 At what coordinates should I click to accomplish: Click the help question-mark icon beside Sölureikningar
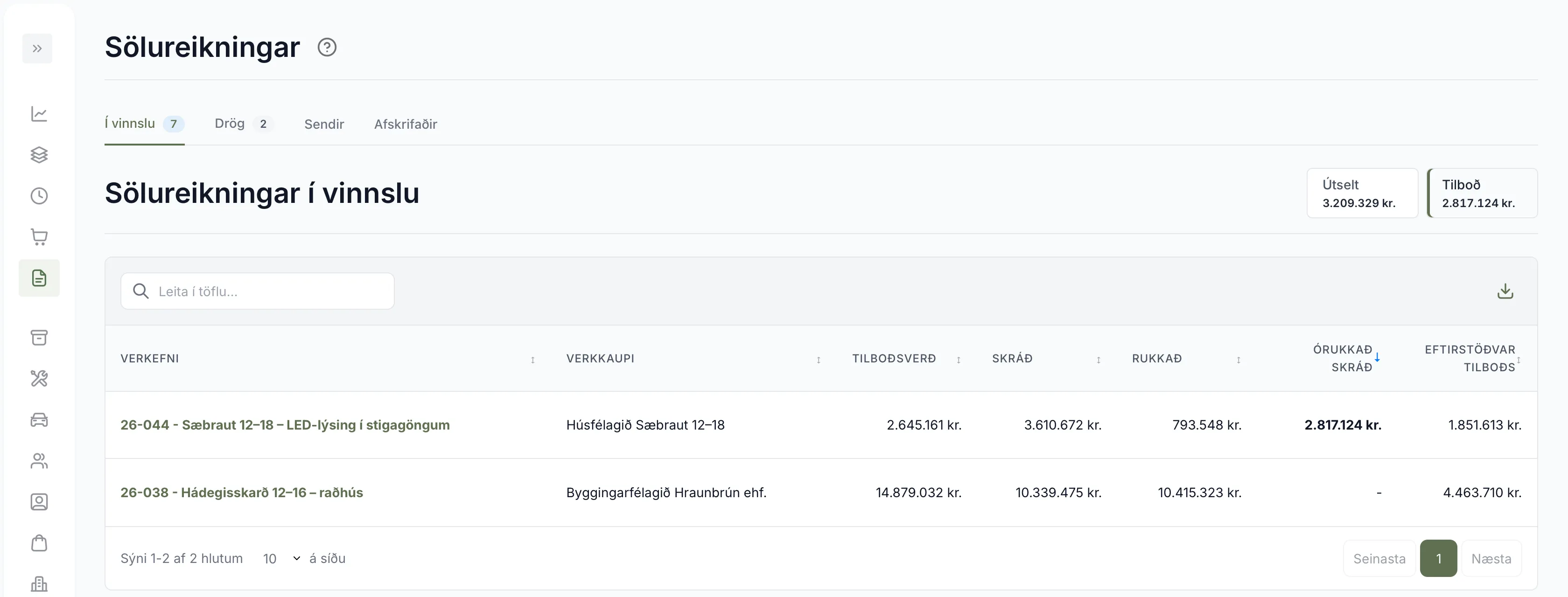pyautogui.click(x=327, y=48)
